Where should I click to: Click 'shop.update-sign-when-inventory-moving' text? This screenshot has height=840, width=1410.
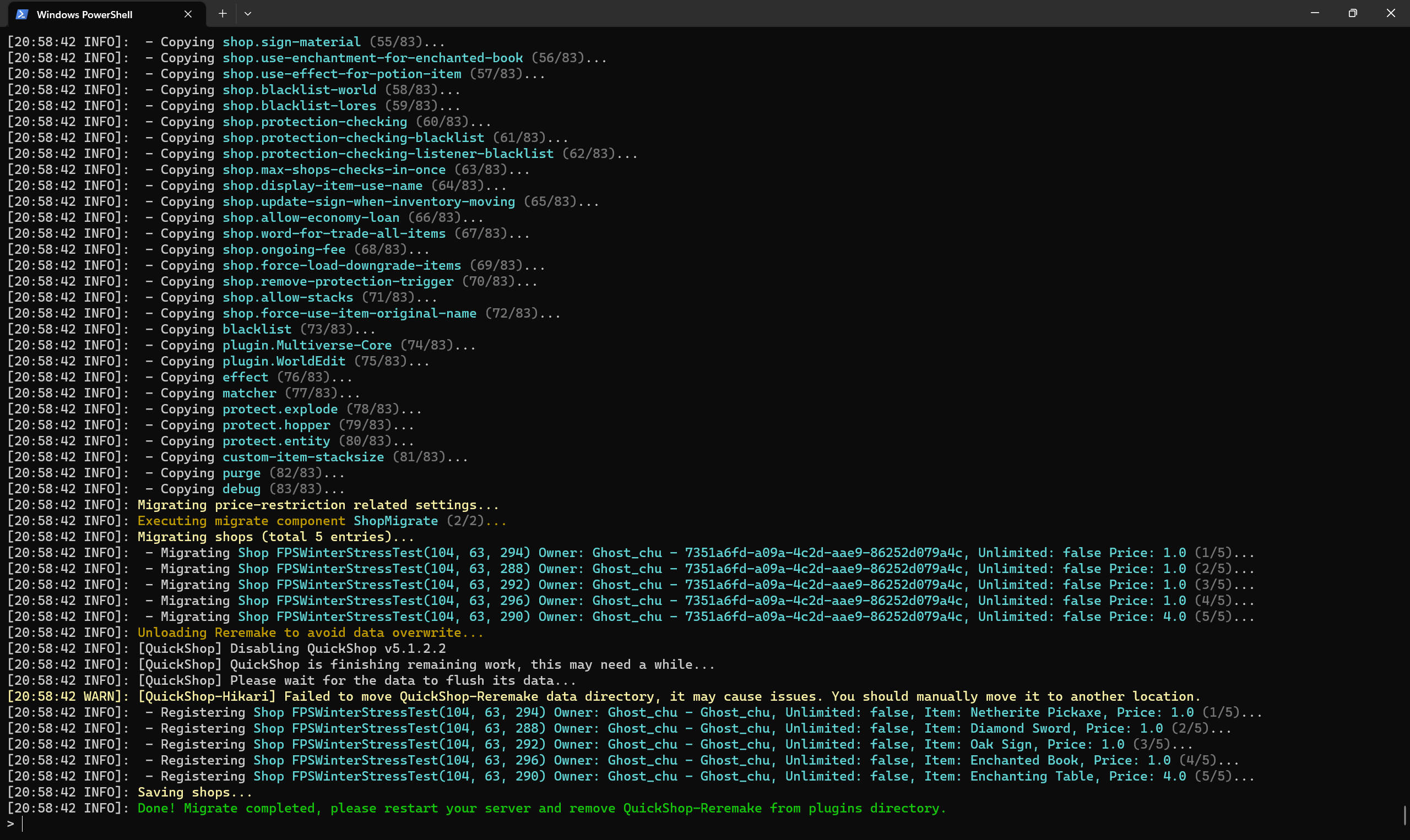[x=368, y=201]
